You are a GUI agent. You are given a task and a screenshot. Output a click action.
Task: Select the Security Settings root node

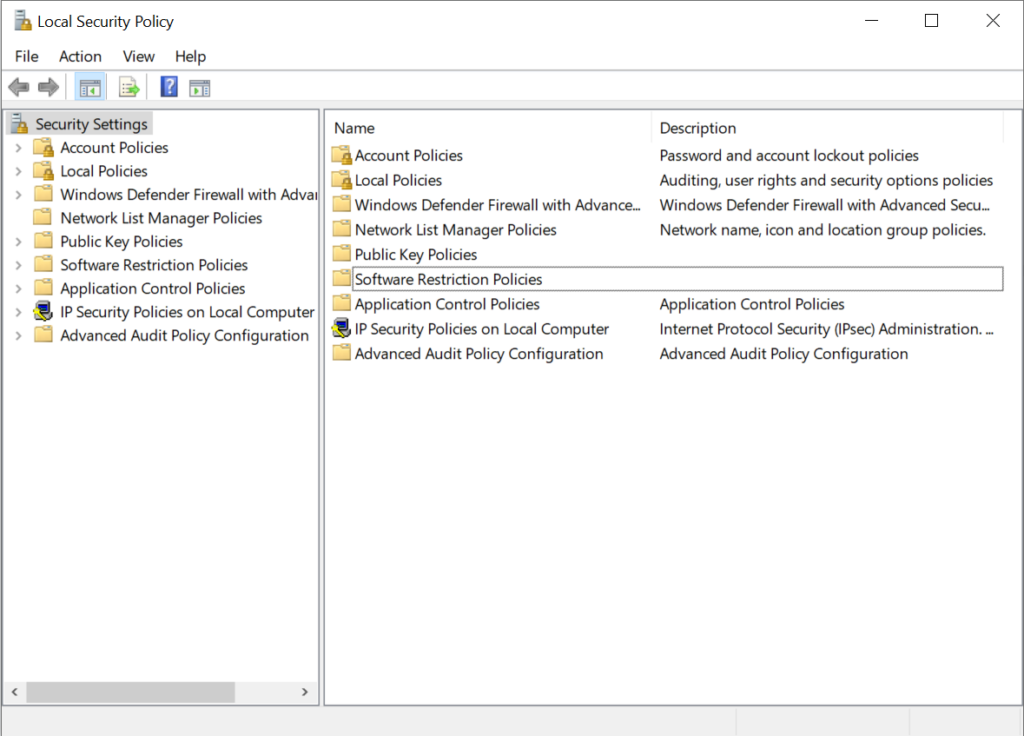(x=90, y=123)
